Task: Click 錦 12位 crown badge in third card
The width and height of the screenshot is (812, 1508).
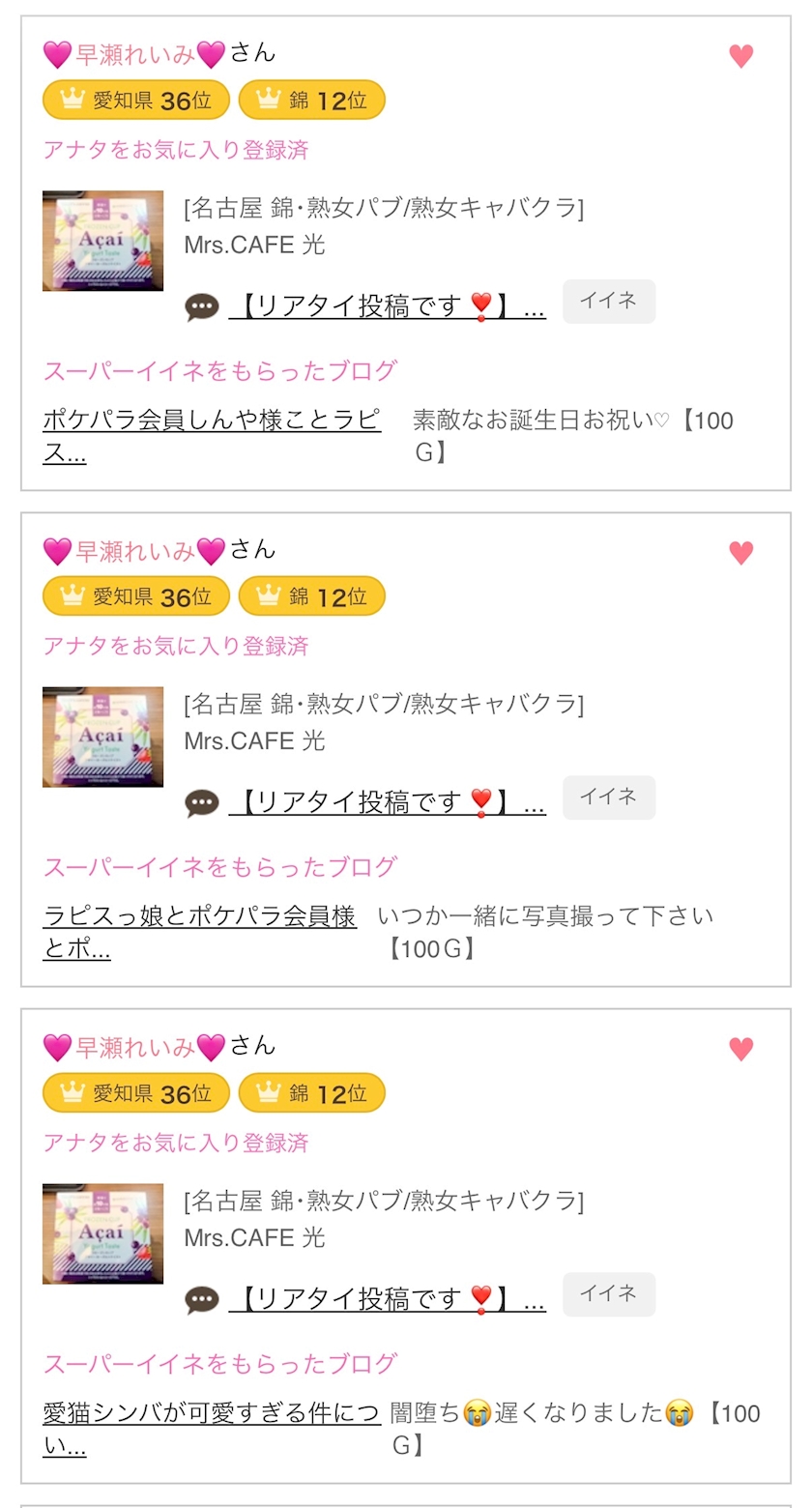Action: [311, 1093]
